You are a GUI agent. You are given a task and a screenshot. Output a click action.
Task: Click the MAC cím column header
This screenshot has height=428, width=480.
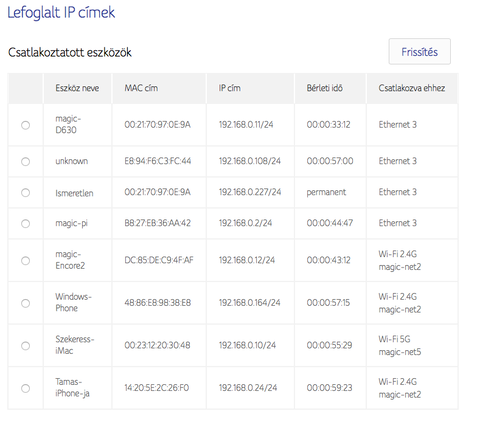tap(141, 88)
